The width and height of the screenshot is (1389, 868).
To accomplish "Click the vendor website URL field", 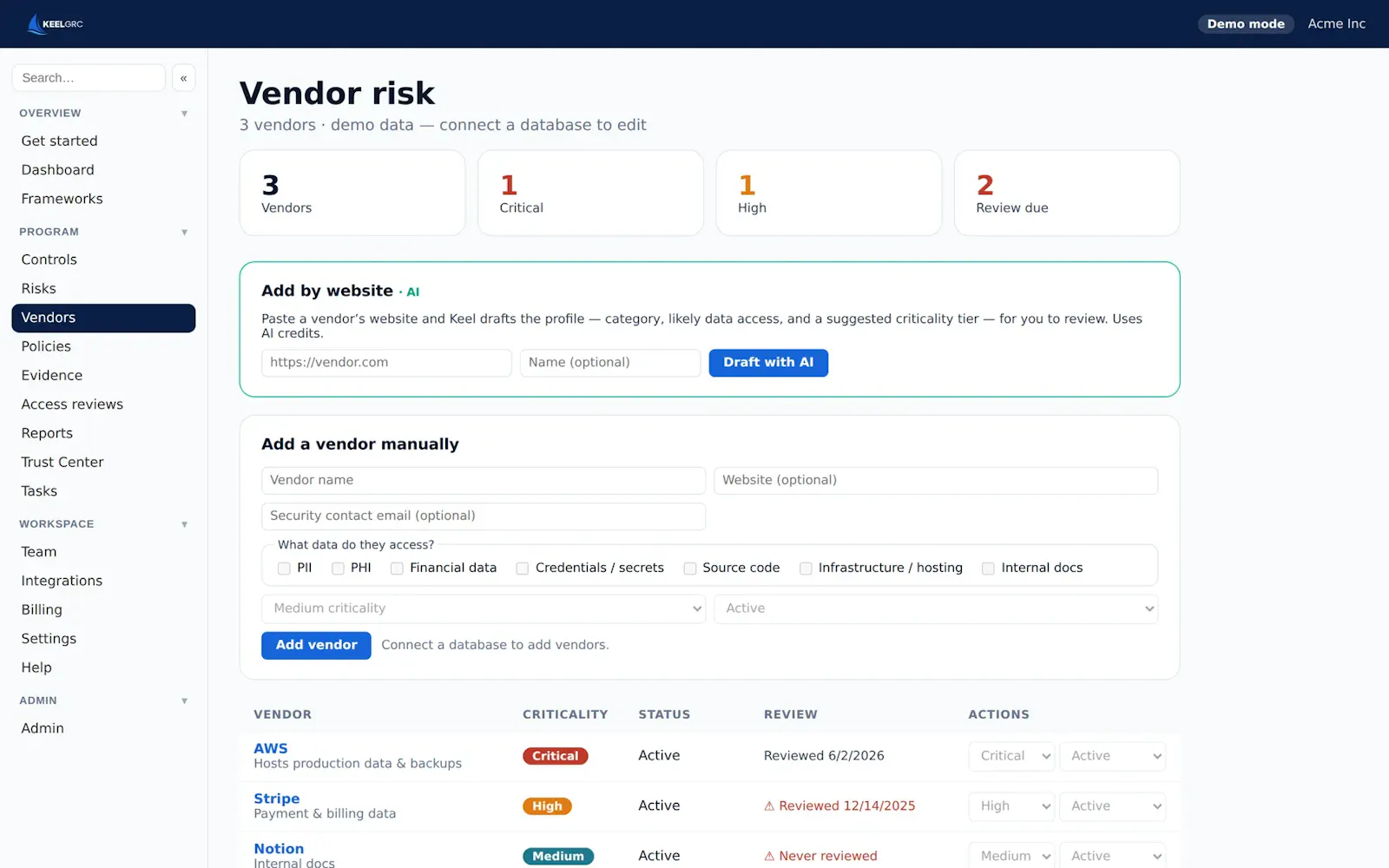I will [386, 363].
